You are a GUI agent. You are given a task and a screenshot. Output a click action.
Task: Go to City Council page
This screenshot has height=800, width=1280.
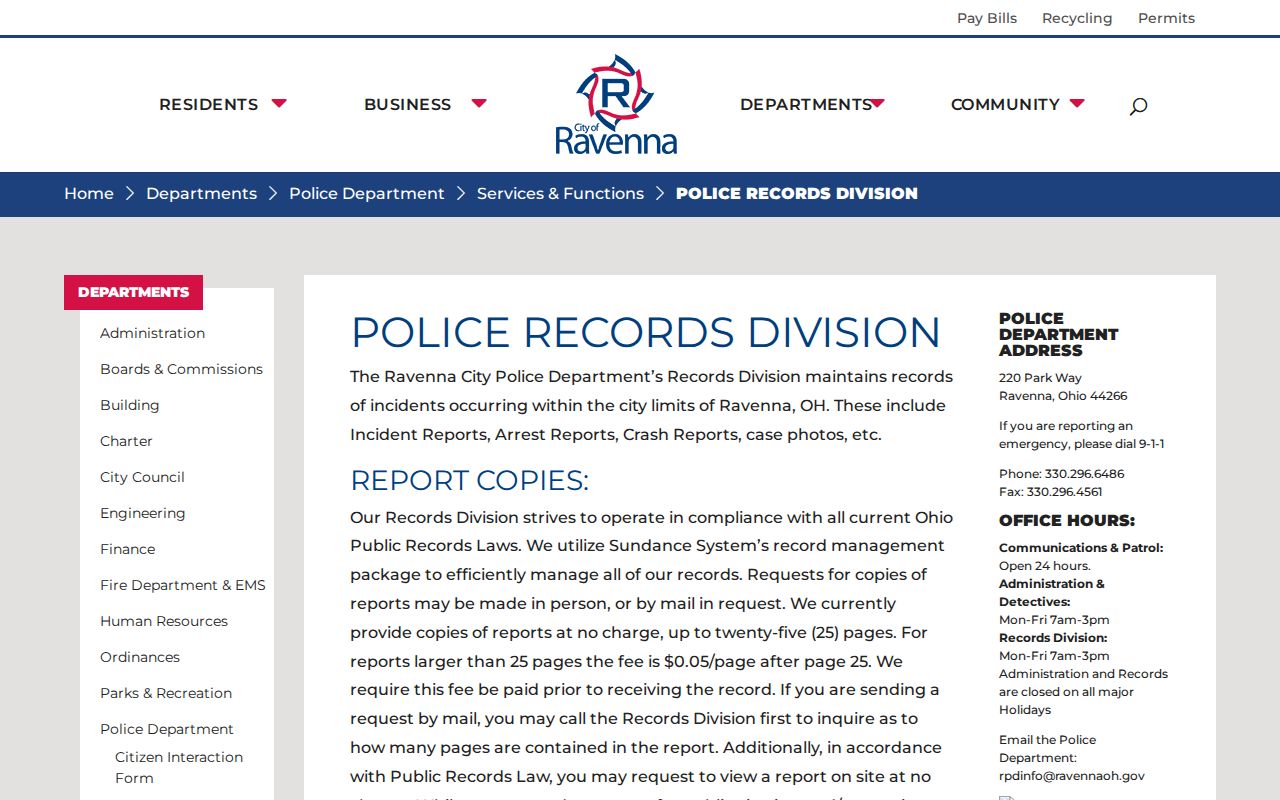(x=142, y=477)
